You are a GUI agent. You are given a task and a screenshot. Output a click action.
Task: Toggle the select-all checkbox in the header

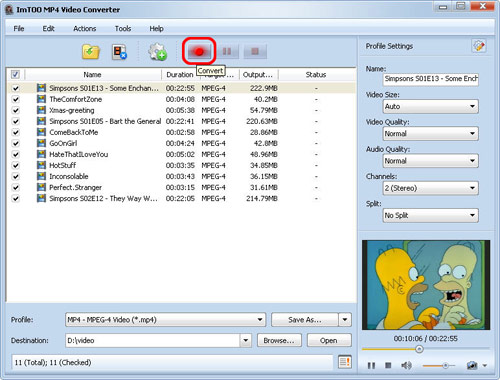tap(15, 74)
